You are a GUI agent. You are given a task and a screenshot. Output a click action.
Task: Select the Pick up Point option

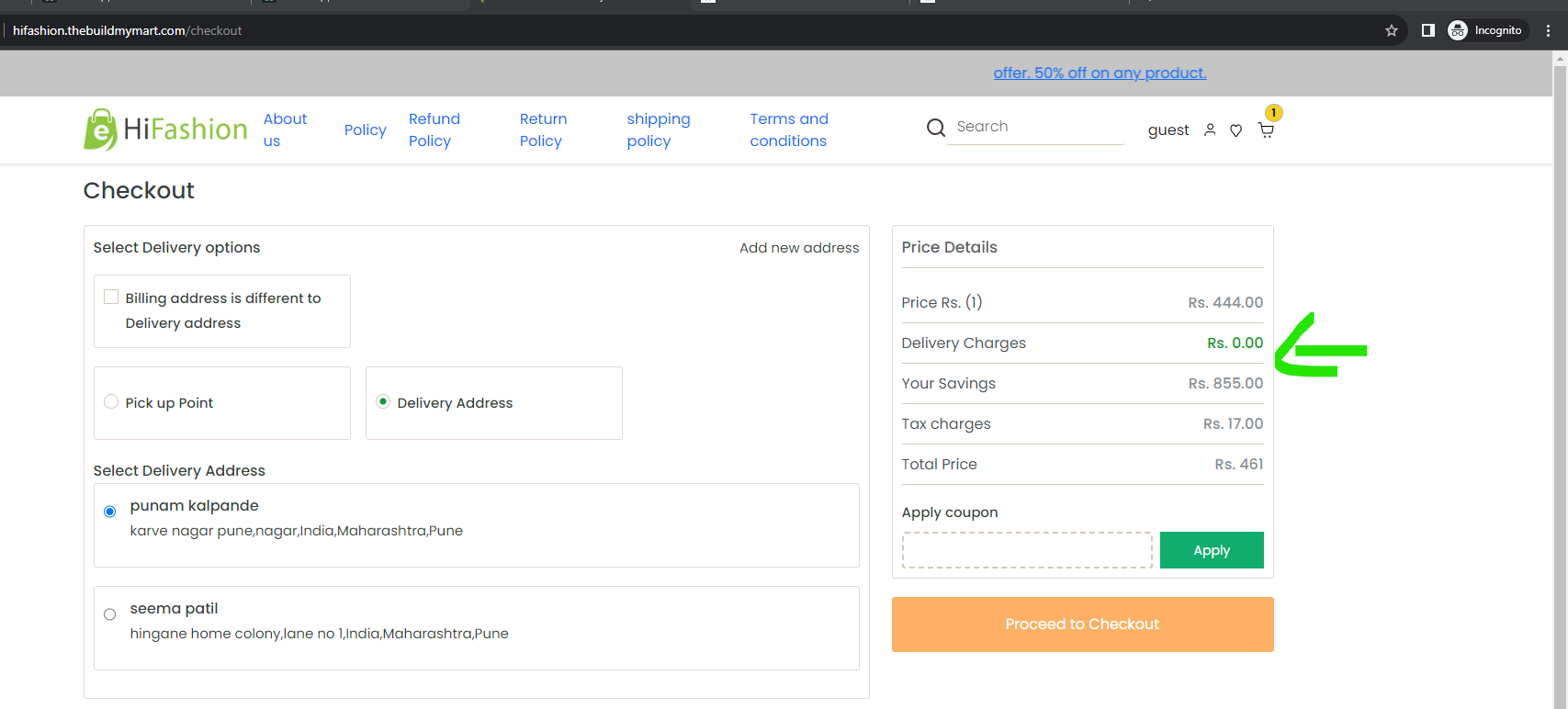(111, 401)
